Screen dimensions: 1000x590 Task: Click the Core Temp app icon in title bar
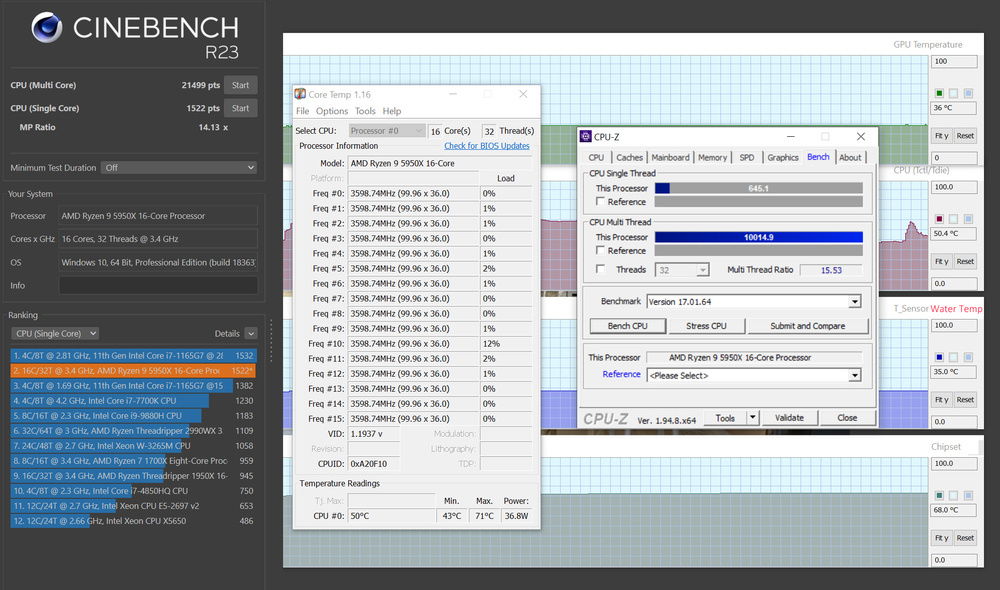tap(300, 94)
